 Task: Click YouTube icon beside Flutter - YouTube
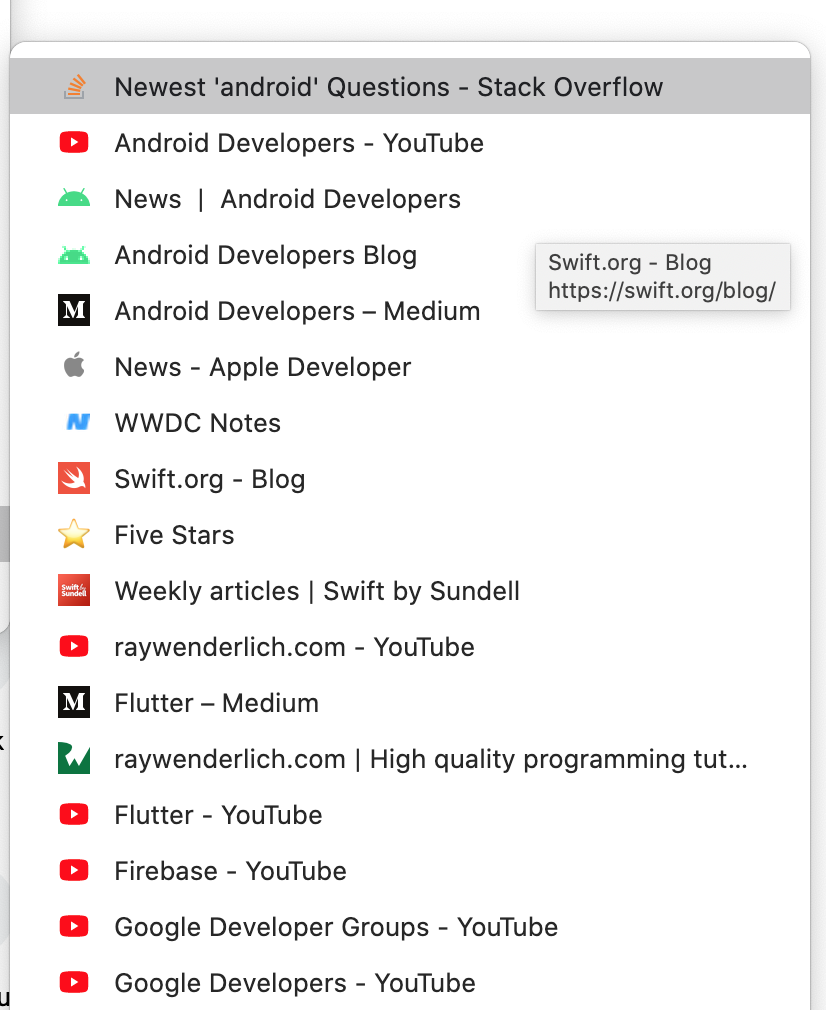(74, 814)
